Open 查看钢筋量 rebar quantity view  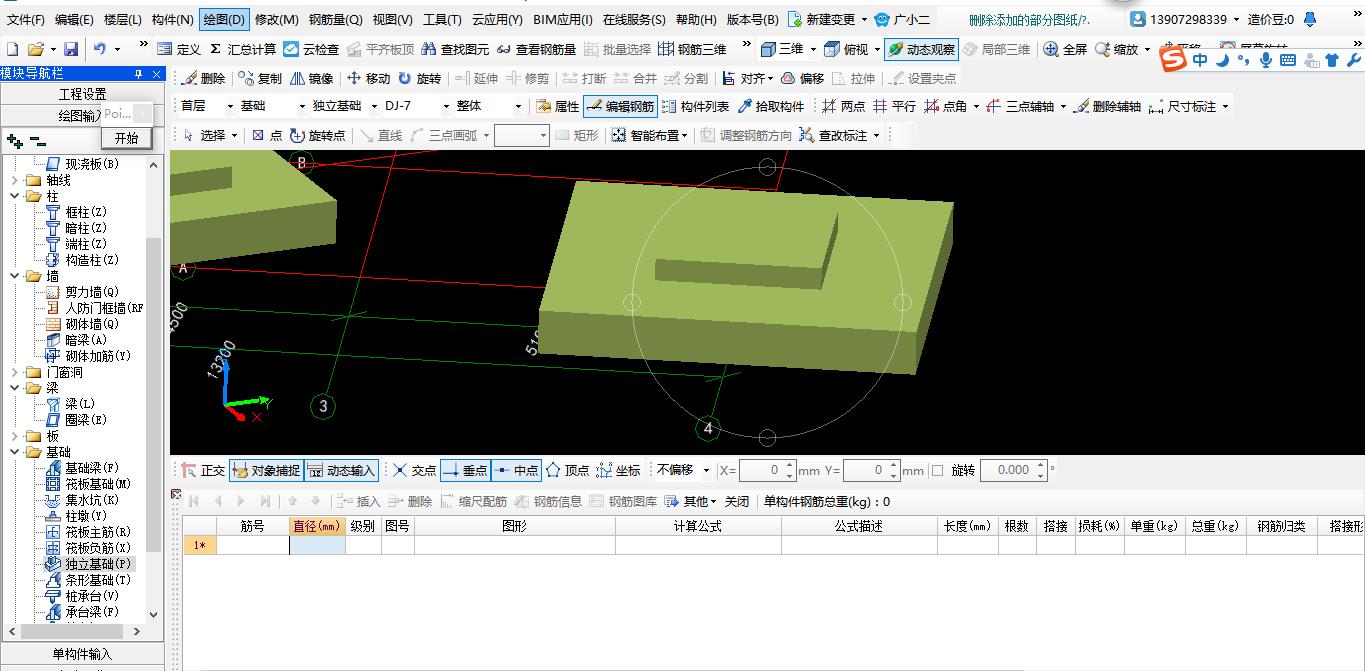(x=536, y=49)
